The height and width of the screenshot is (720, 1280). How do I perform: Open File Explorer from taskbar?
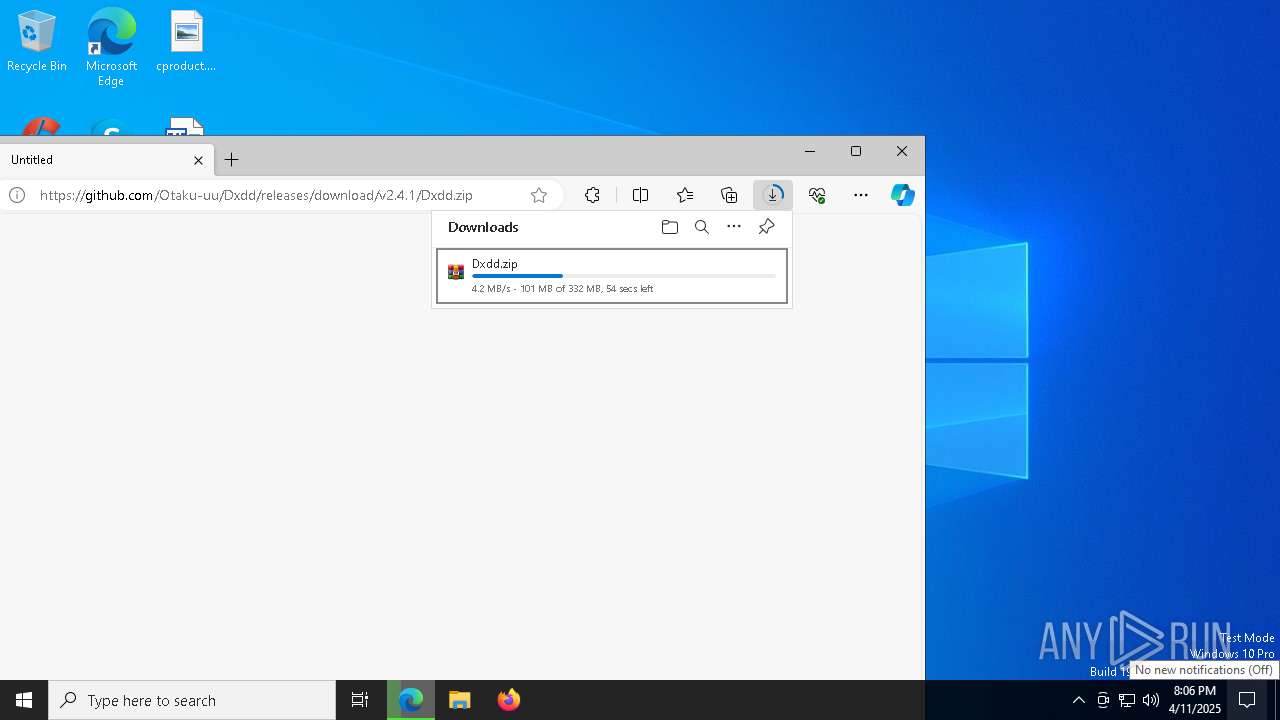pyautogui.click(x=460, y=700)
